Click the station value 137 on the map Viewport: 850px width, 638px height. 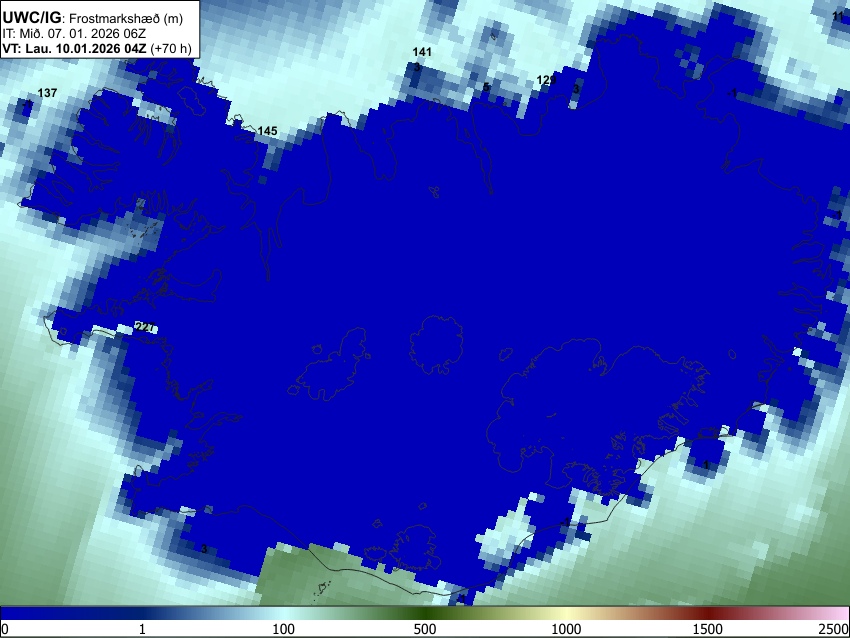tap(47, 93)
